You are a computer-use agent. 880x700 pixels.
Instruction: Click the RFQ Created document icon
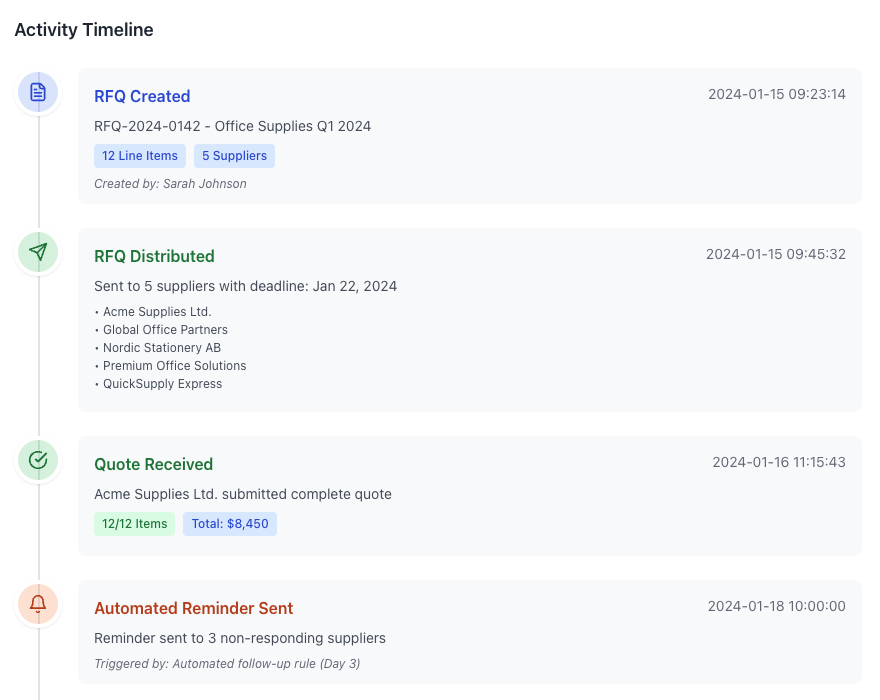click(38, 92)
